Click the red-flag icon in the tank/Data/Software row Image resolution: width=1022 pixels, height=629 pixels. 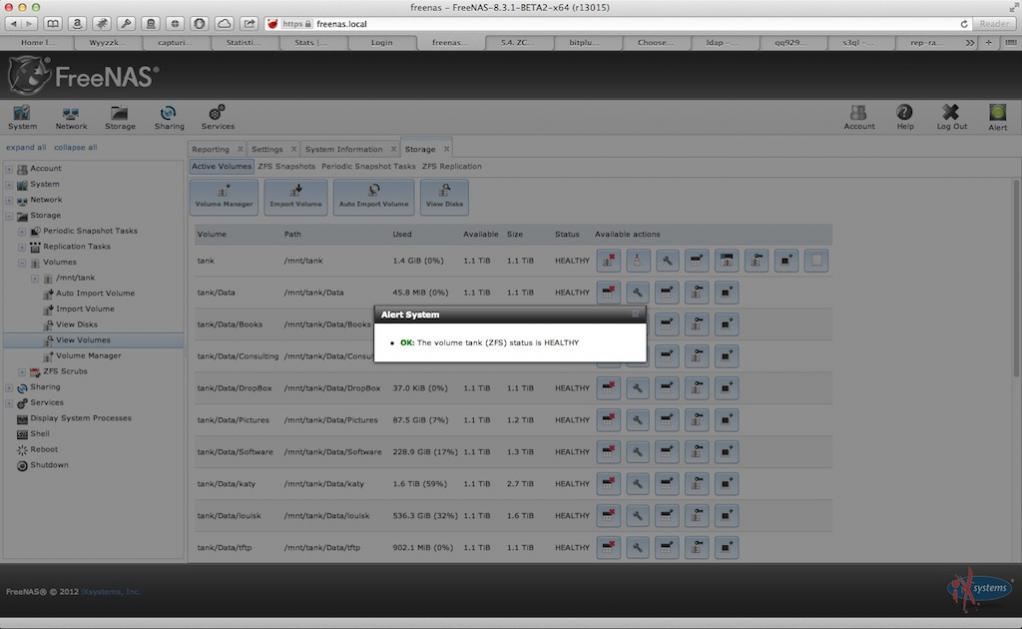pyautogui.click(x=608, y=452)
